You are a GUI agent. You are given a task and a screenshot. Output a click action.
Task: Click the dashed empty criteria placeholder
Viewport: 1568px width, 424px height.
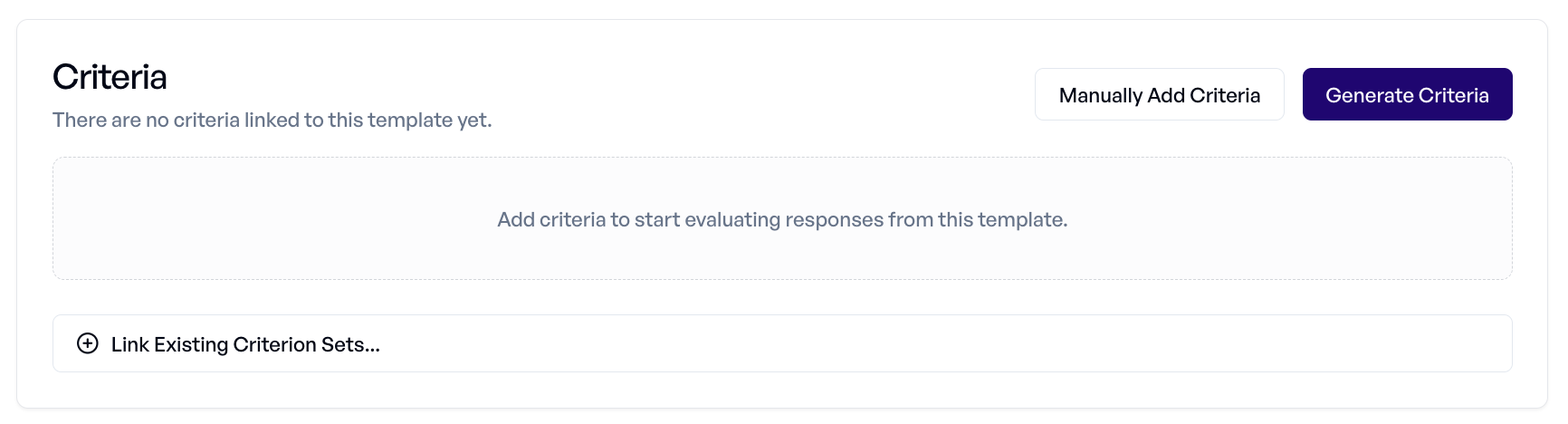[782, 218]
